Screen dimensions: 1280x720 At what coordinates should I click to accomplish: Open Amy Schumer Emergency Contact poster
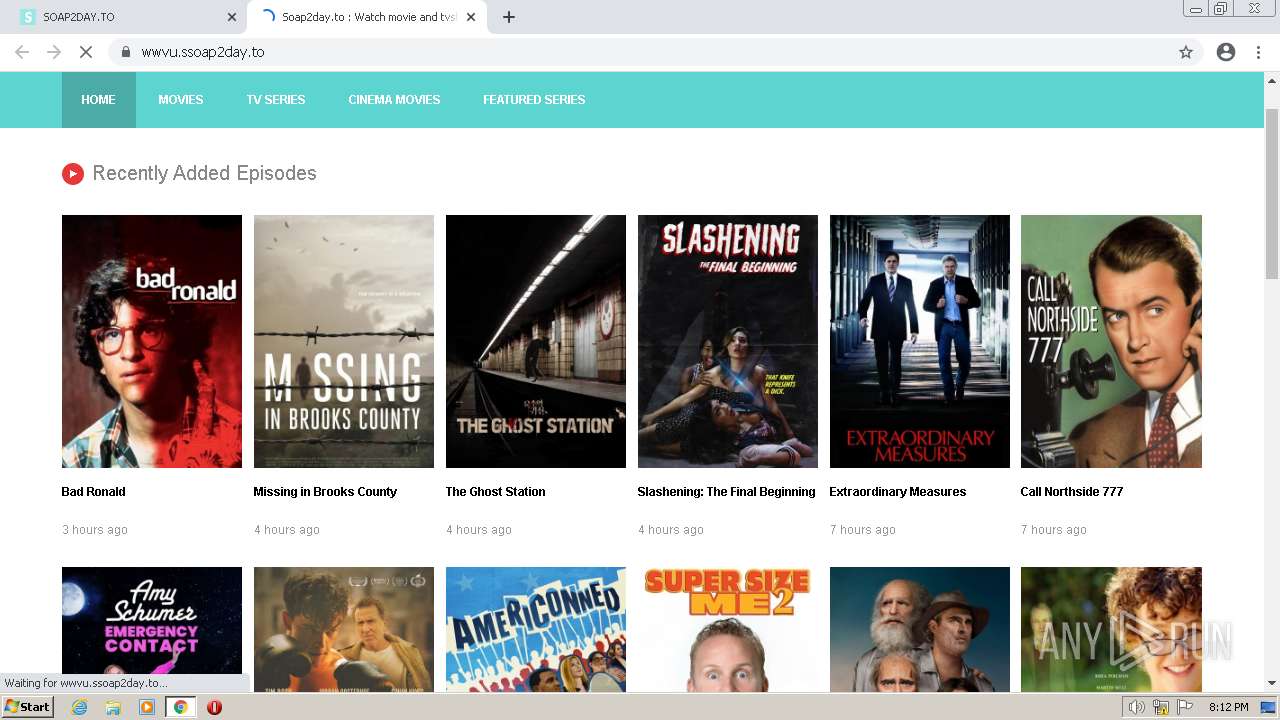point(152,630)
